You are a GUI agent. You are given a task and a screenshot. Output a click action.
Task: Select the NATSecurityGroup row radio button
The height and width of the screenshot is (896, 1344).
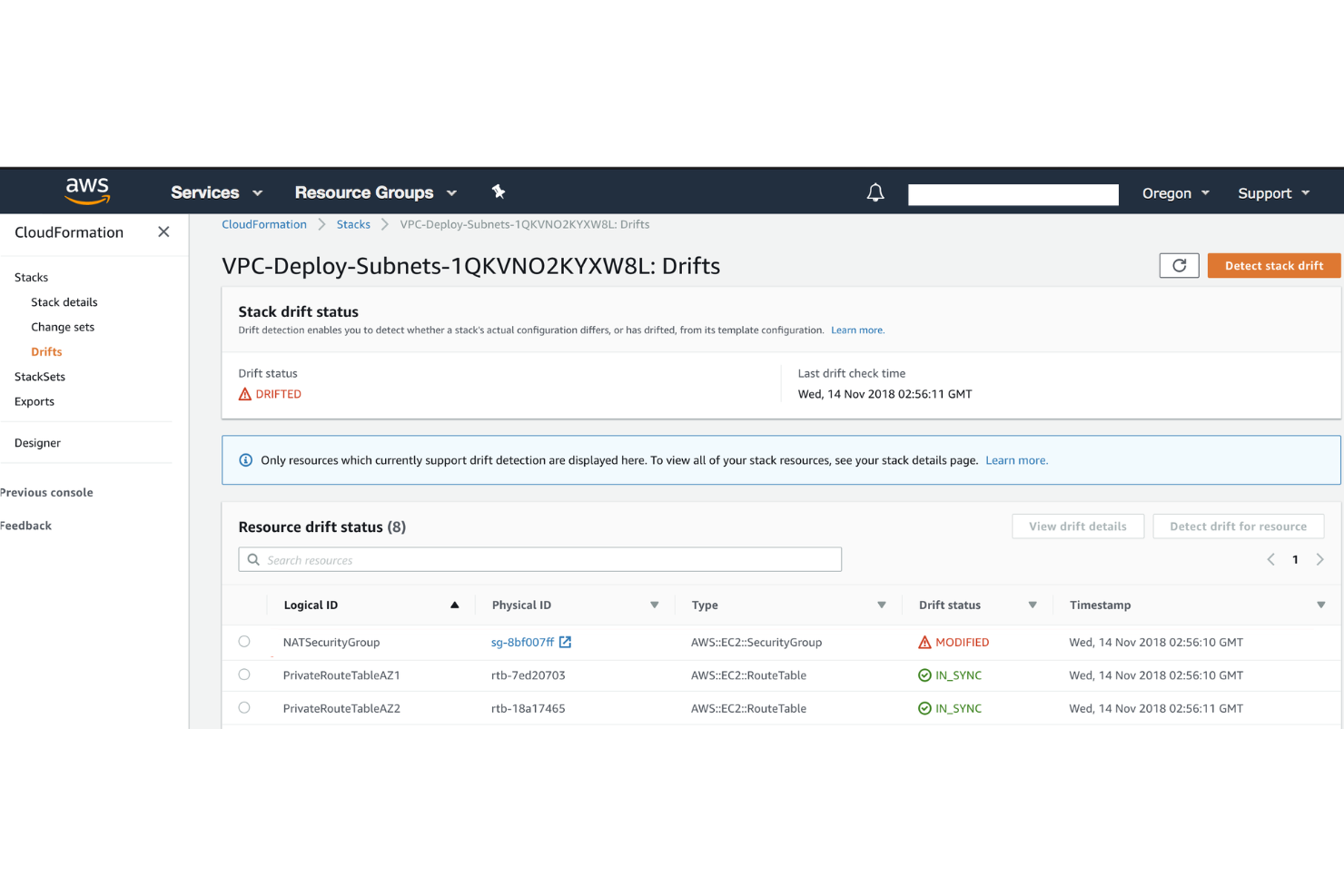click(x=244, y=641)
